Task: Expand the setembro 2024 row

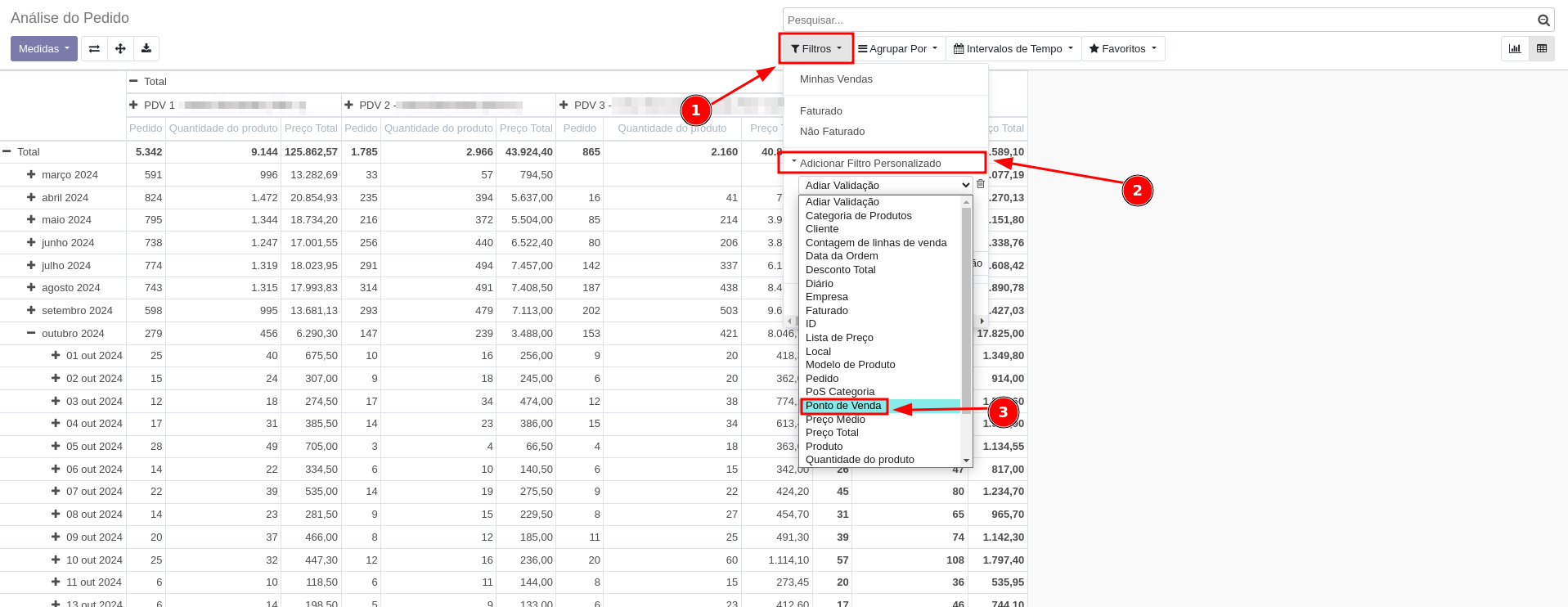Action: pos(31,310)
